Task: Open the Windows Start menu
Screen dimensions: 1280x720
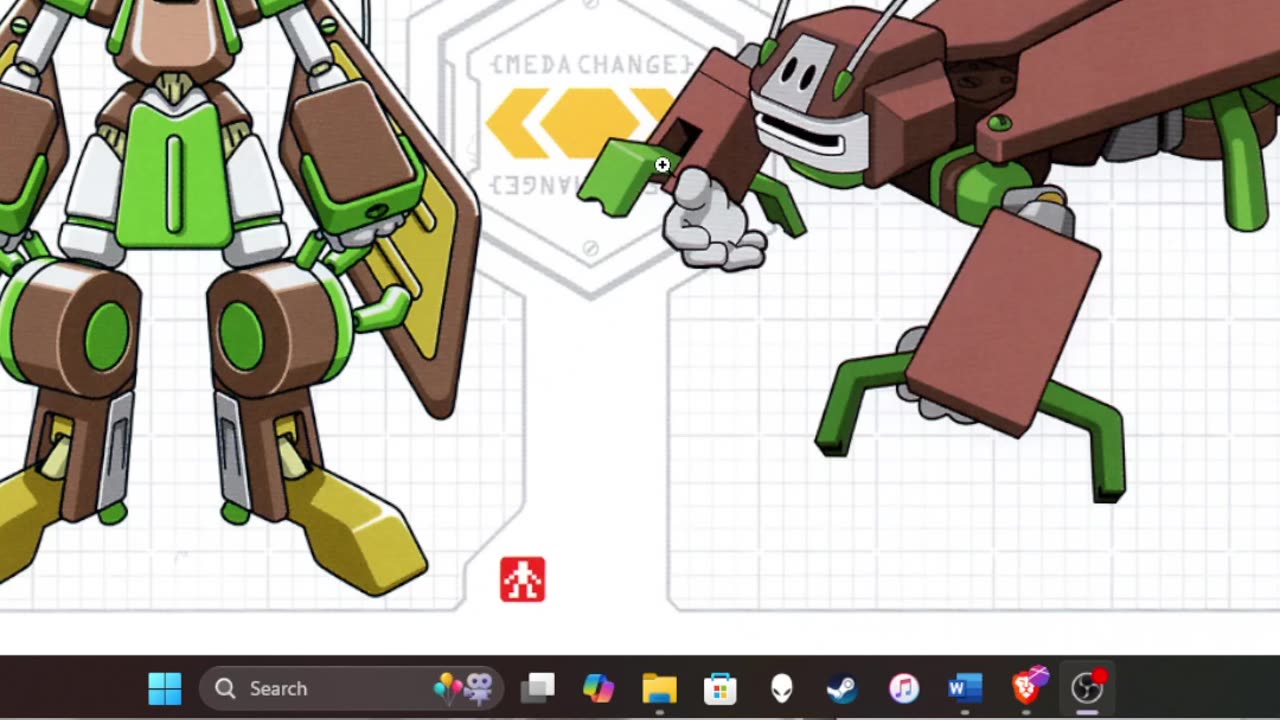Action: click(165, 688)
